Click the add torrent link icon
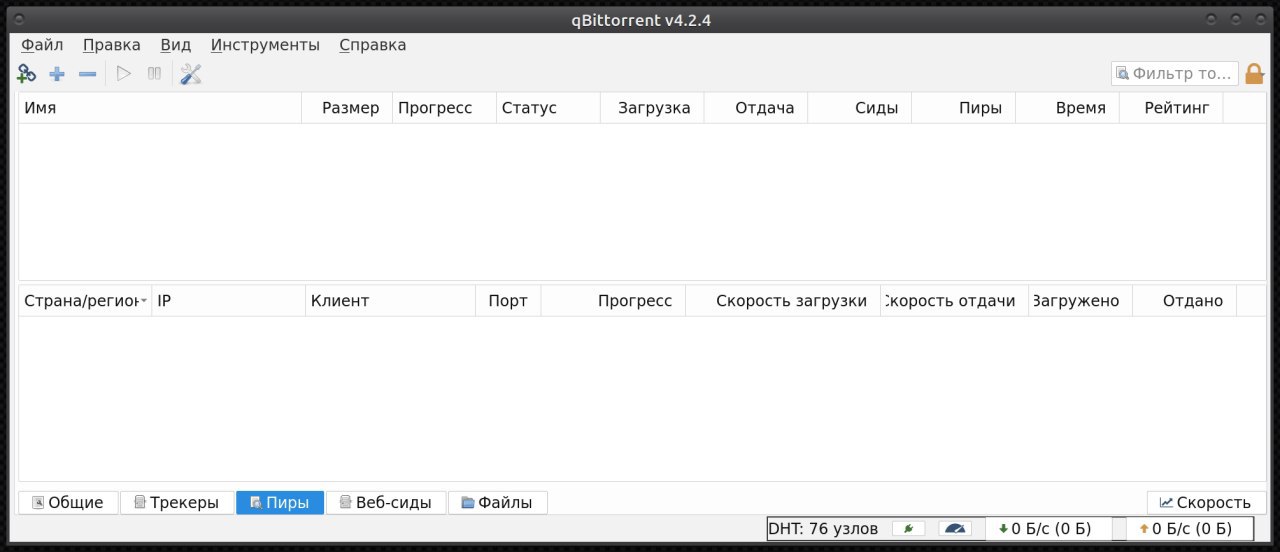This screenshot has width=1280, height=552. pos(27,73)
